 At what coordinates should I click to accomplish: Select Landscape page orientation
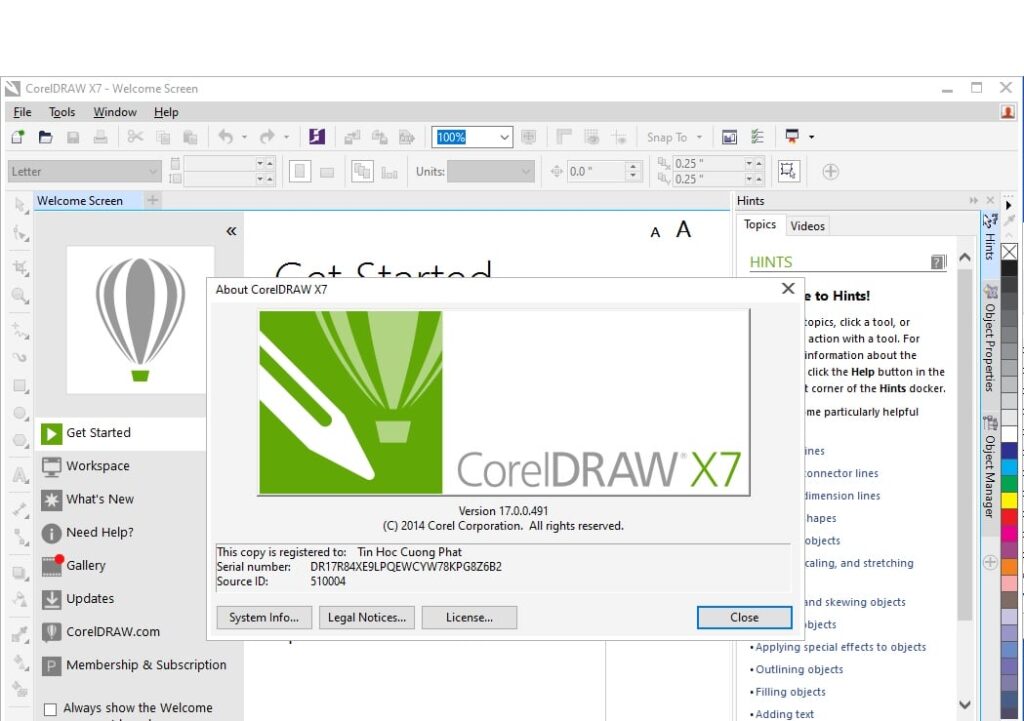(x=327, y=172)
